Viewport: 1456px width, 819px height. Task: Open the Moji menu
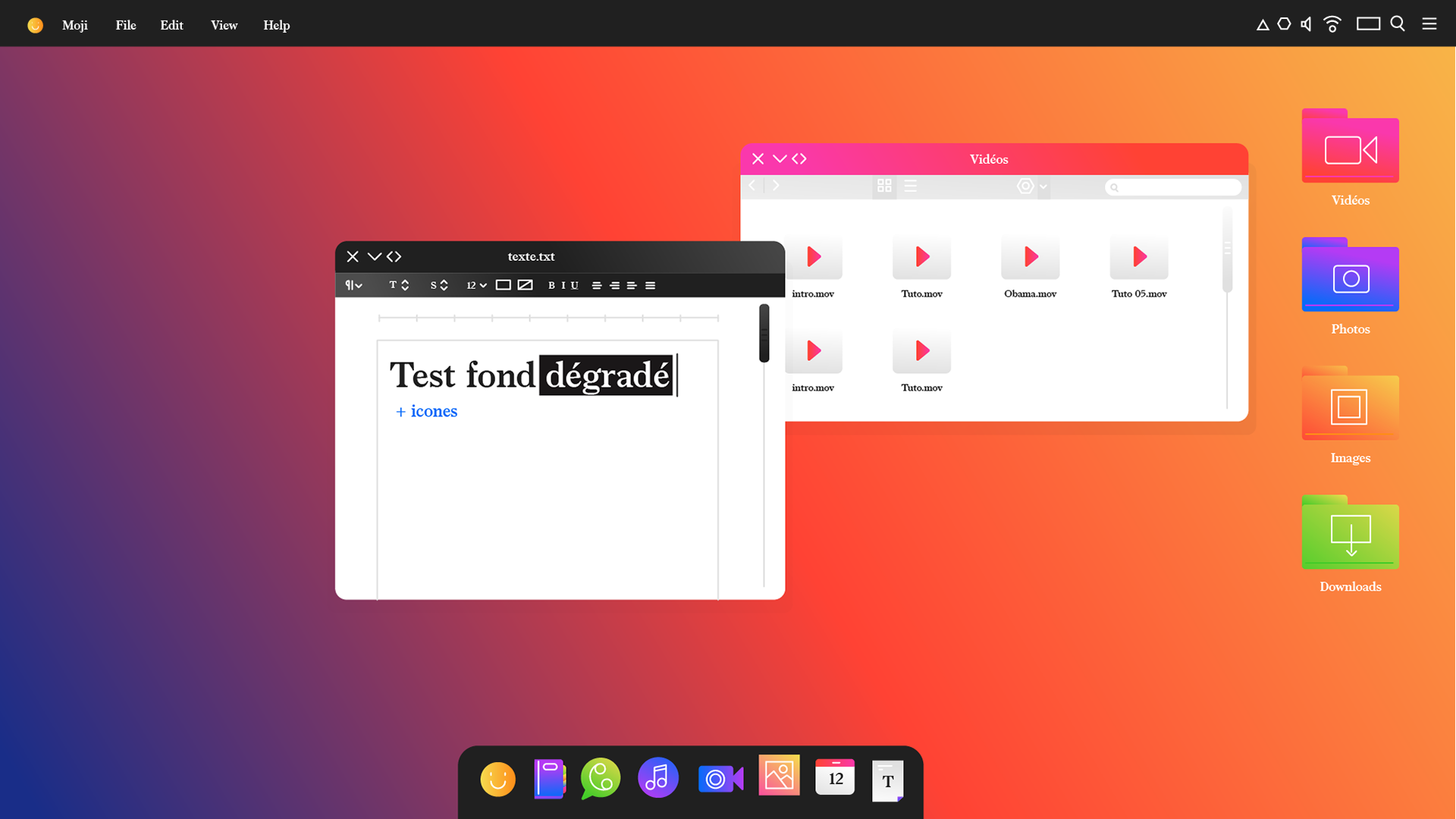(75, 26)
